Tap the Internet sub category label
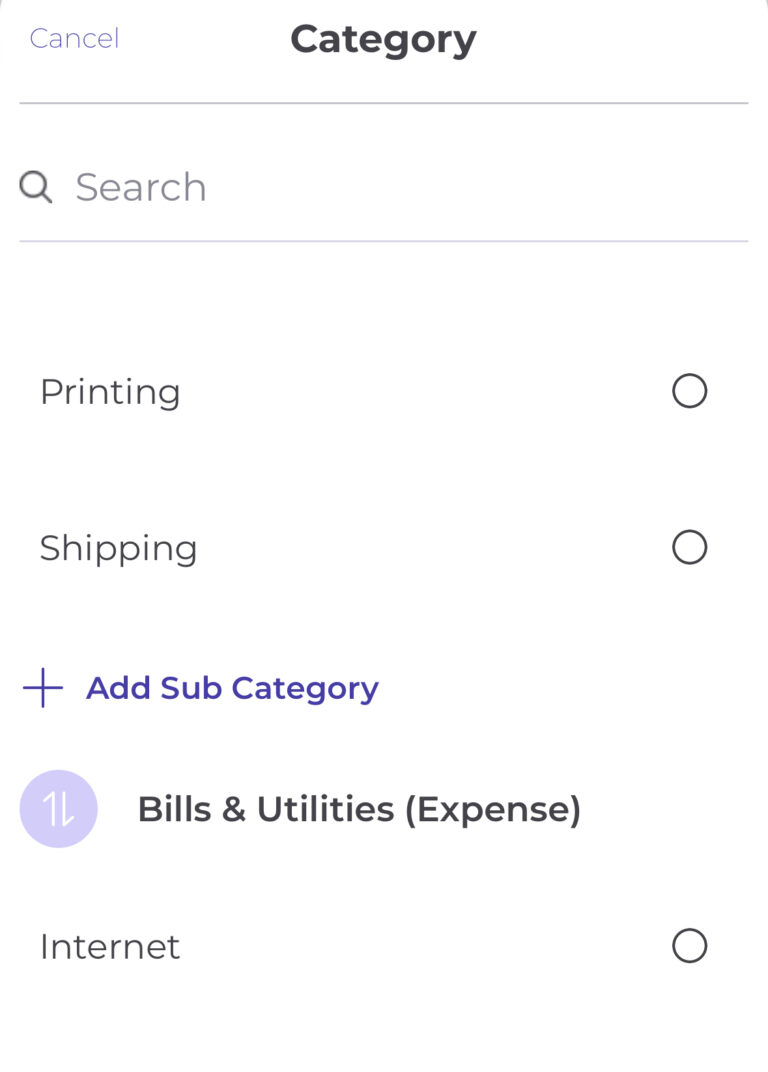The image size is (768, 1072). click(x=110, y=946)
